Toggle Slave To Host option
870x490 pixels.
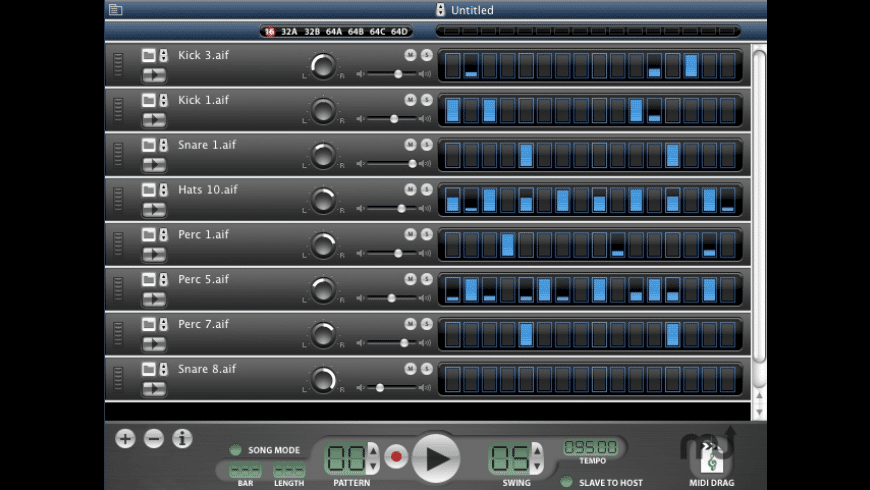566,482
